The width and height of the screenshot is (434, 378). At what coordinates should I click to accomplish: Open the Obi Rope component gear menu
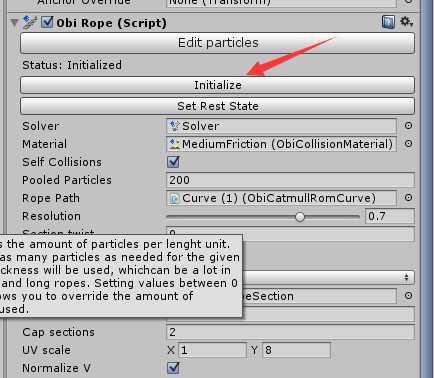point(406,22)
